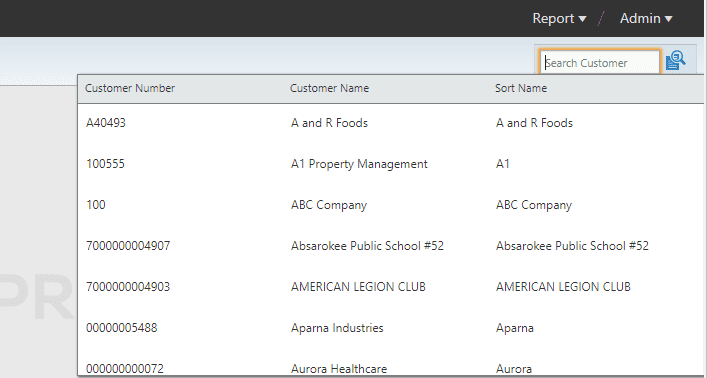Click ABC Company in Sort Name column
This screenshot has height=378, width=707.
tap(534, 205)
